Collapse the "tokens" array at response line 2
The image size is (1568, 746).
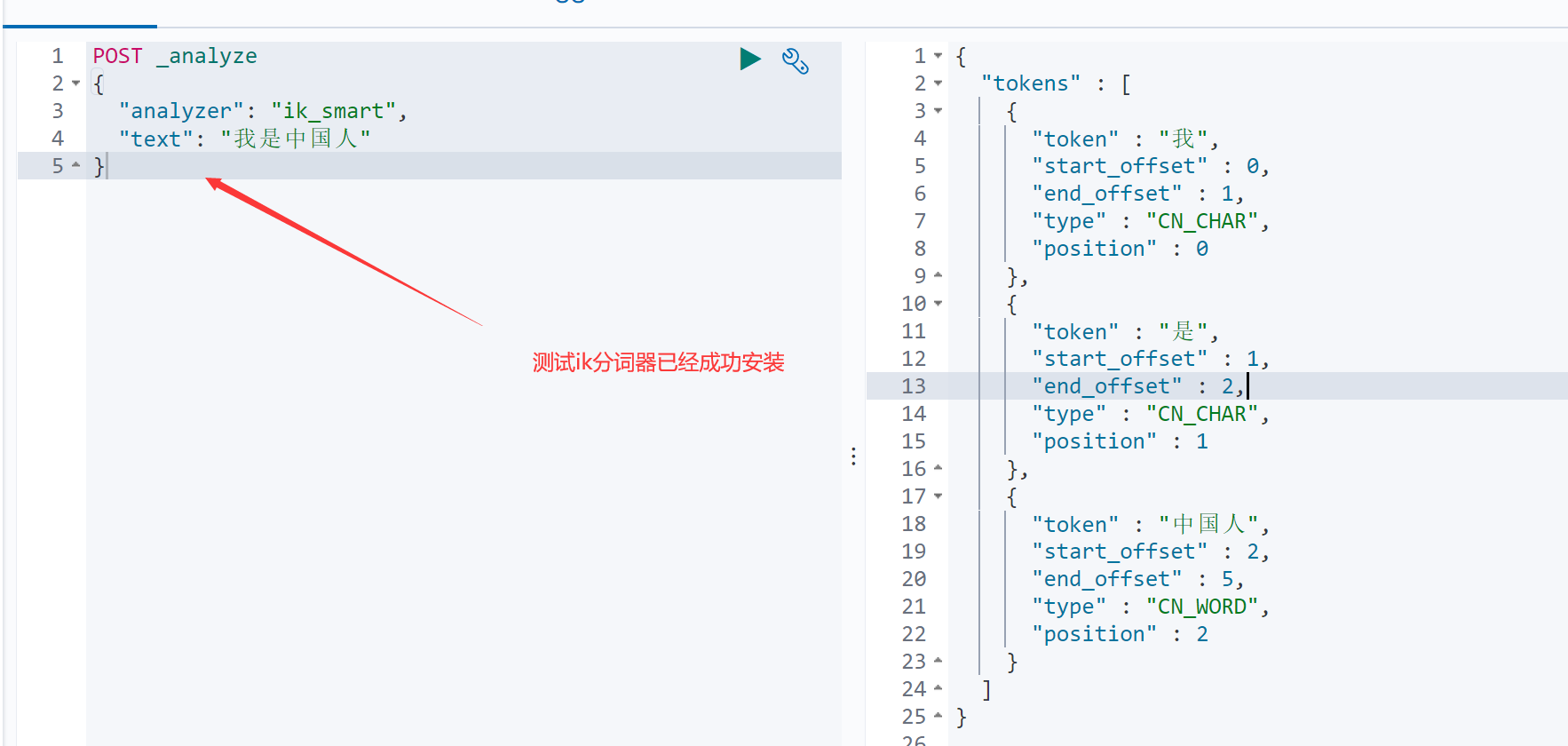938,83
